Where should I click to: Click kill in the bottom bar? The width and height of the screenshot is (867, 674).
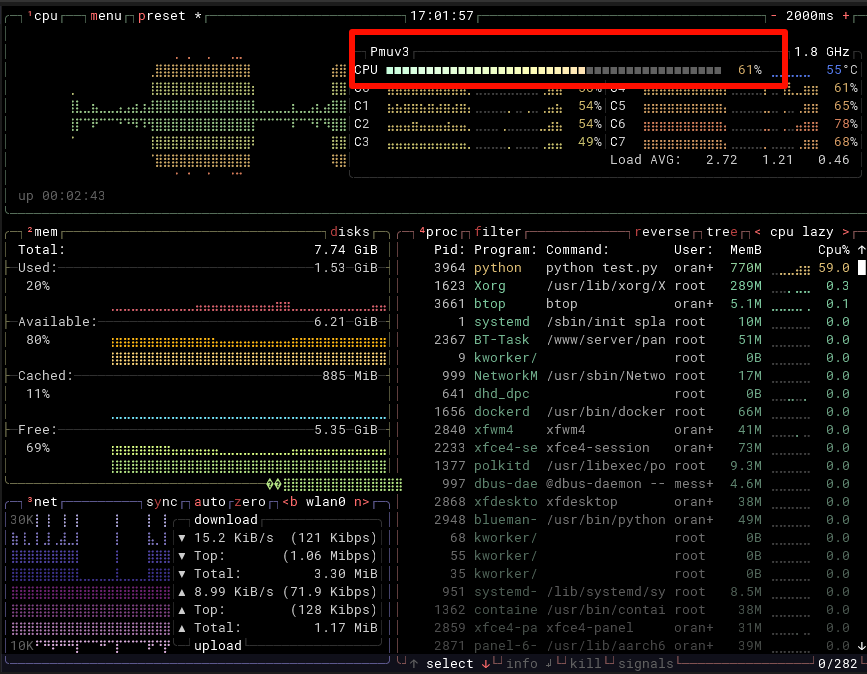(585, 663)
